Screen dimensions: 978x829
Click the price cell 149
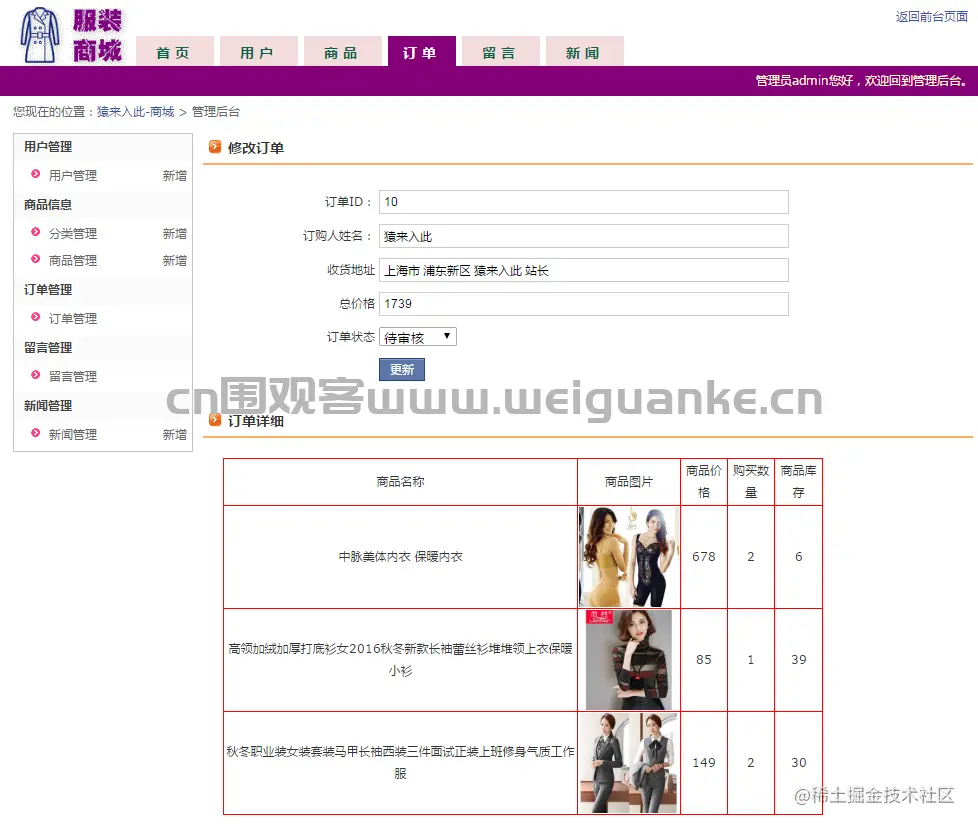704,762
